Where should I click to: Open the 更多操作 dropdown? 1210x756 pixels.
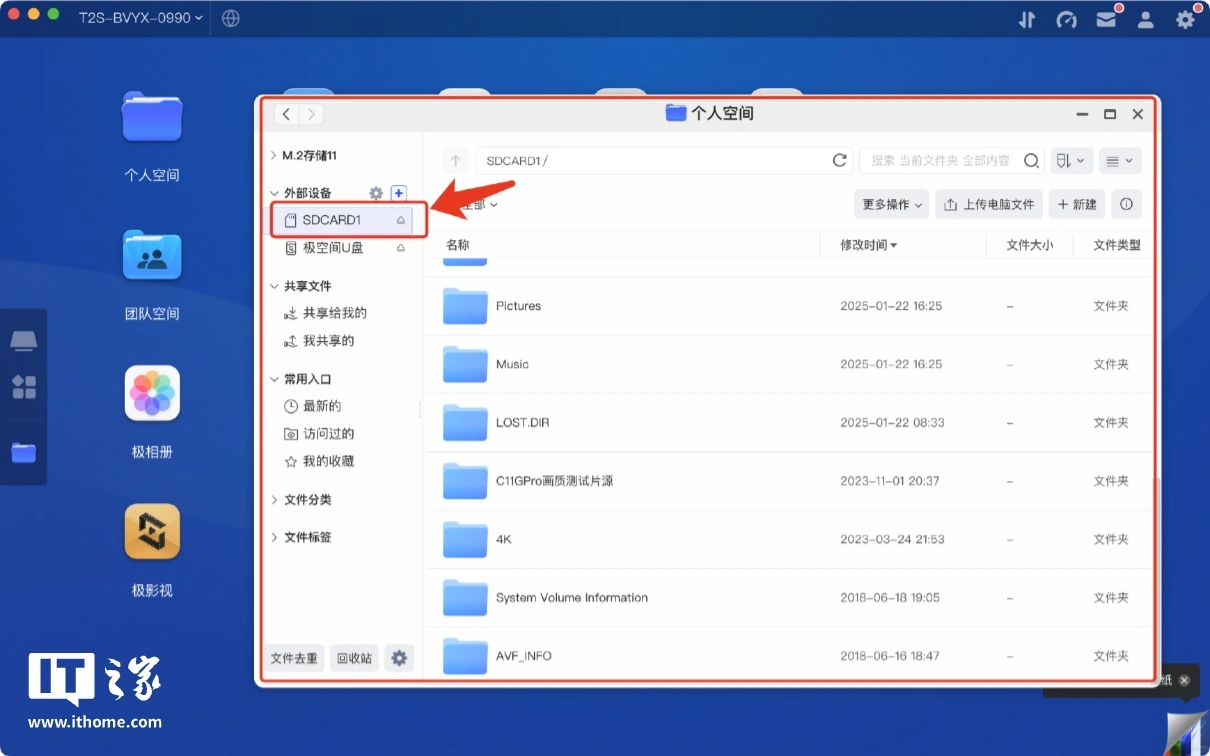pos(891,204)
